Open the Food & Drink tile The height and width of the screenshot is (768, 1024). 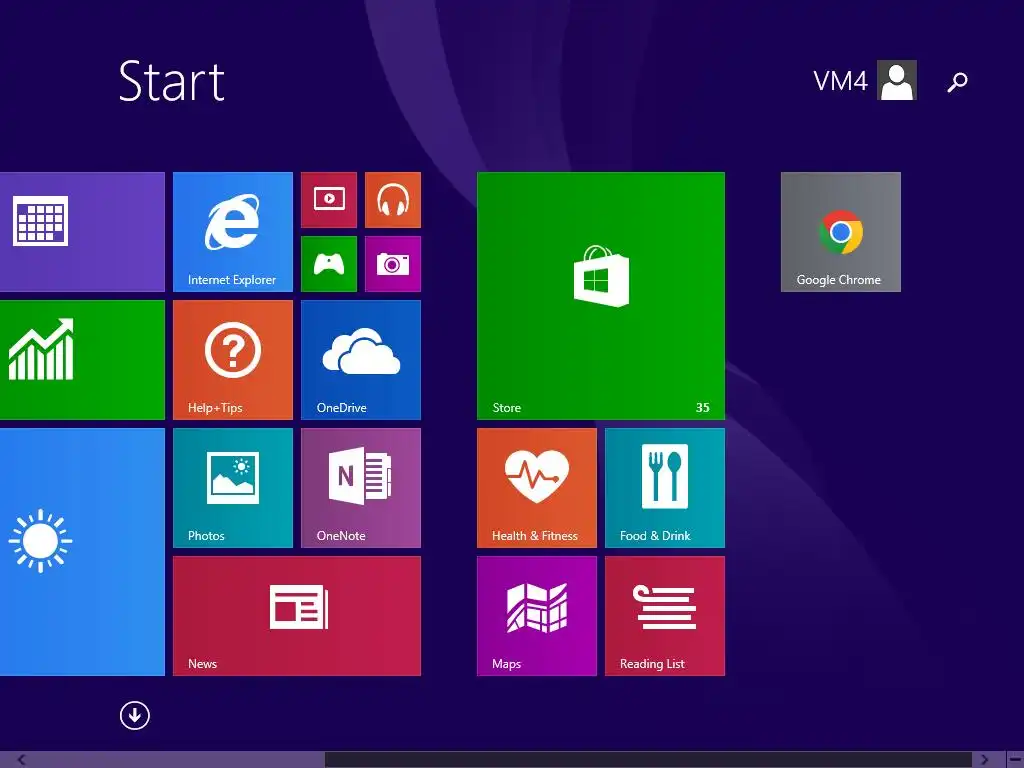pos(665,488)
